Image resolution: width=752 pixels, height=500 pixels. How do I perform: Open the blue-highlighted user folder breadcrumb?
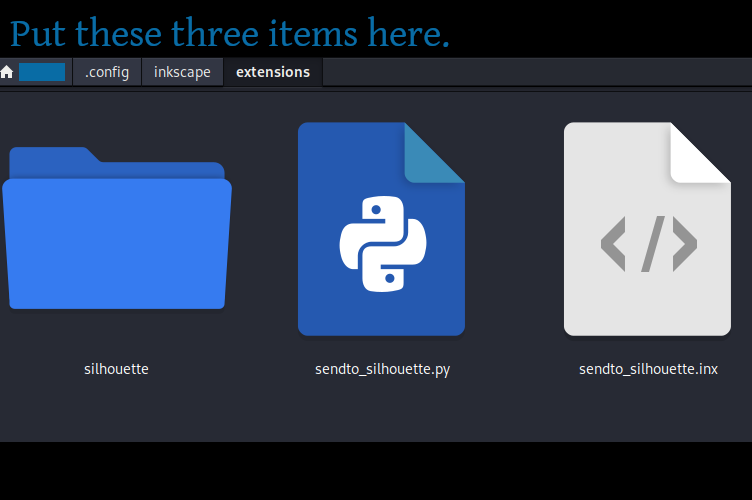[x=42, y=72]
